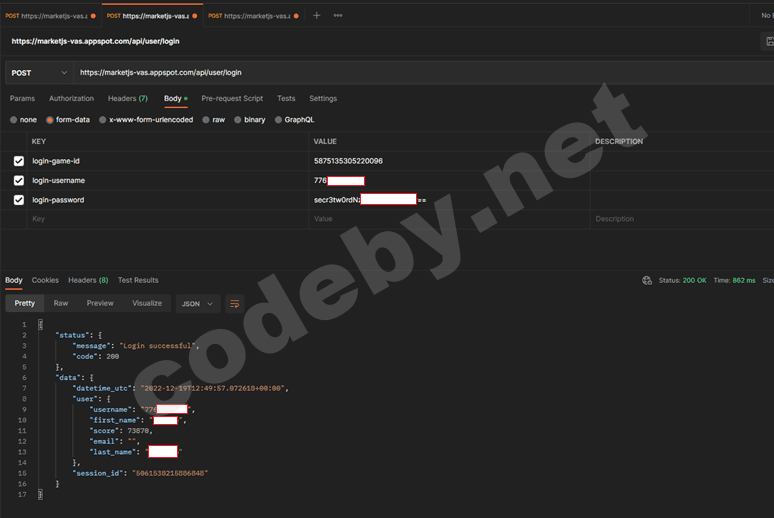Image resolution: width=774 pixels, height=518 pixels.
Task: Open the Params tab
Action: [x=22, y=99]
